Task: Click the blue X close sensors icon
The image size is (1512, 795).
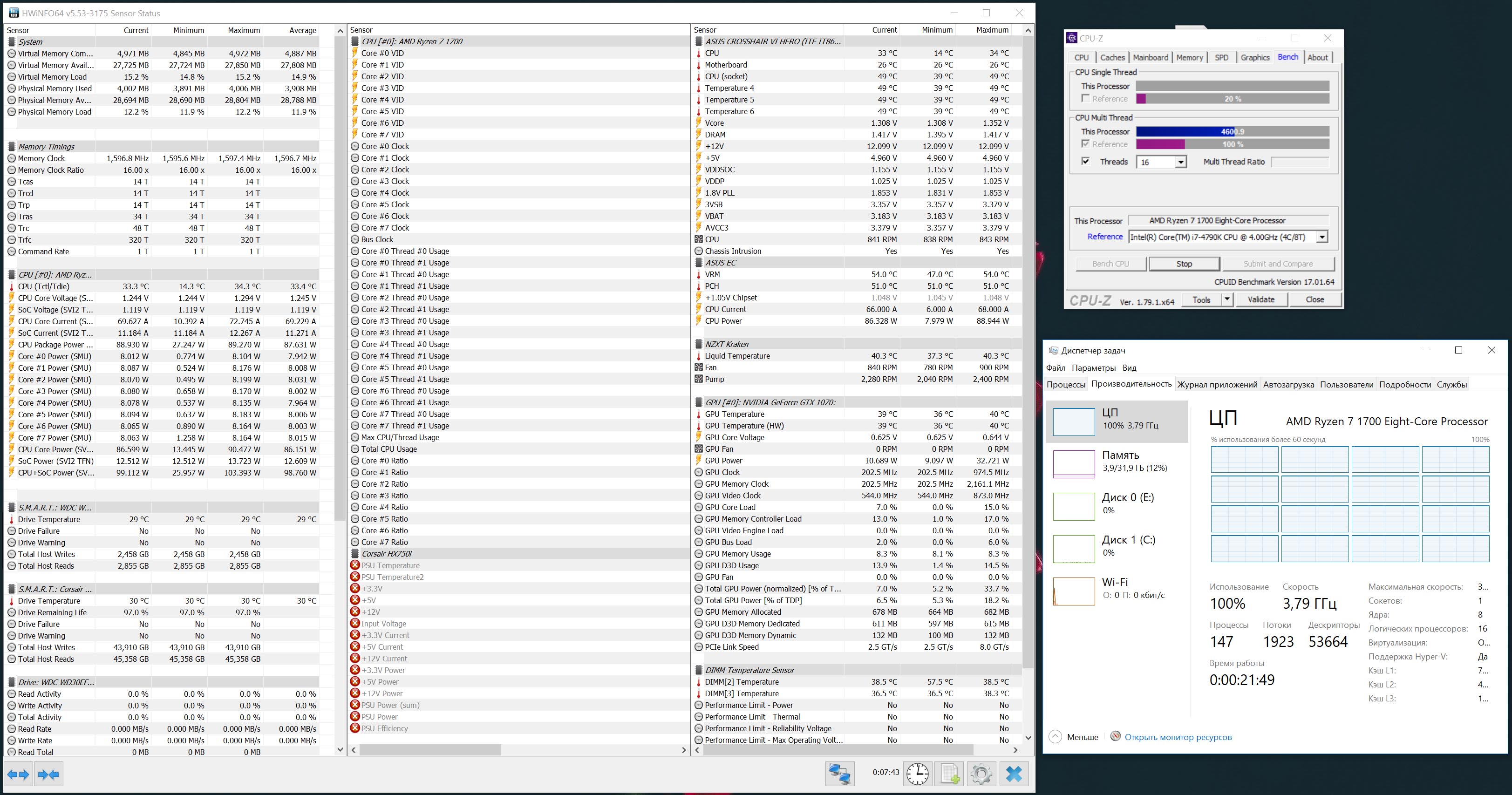Action: 1014,774
